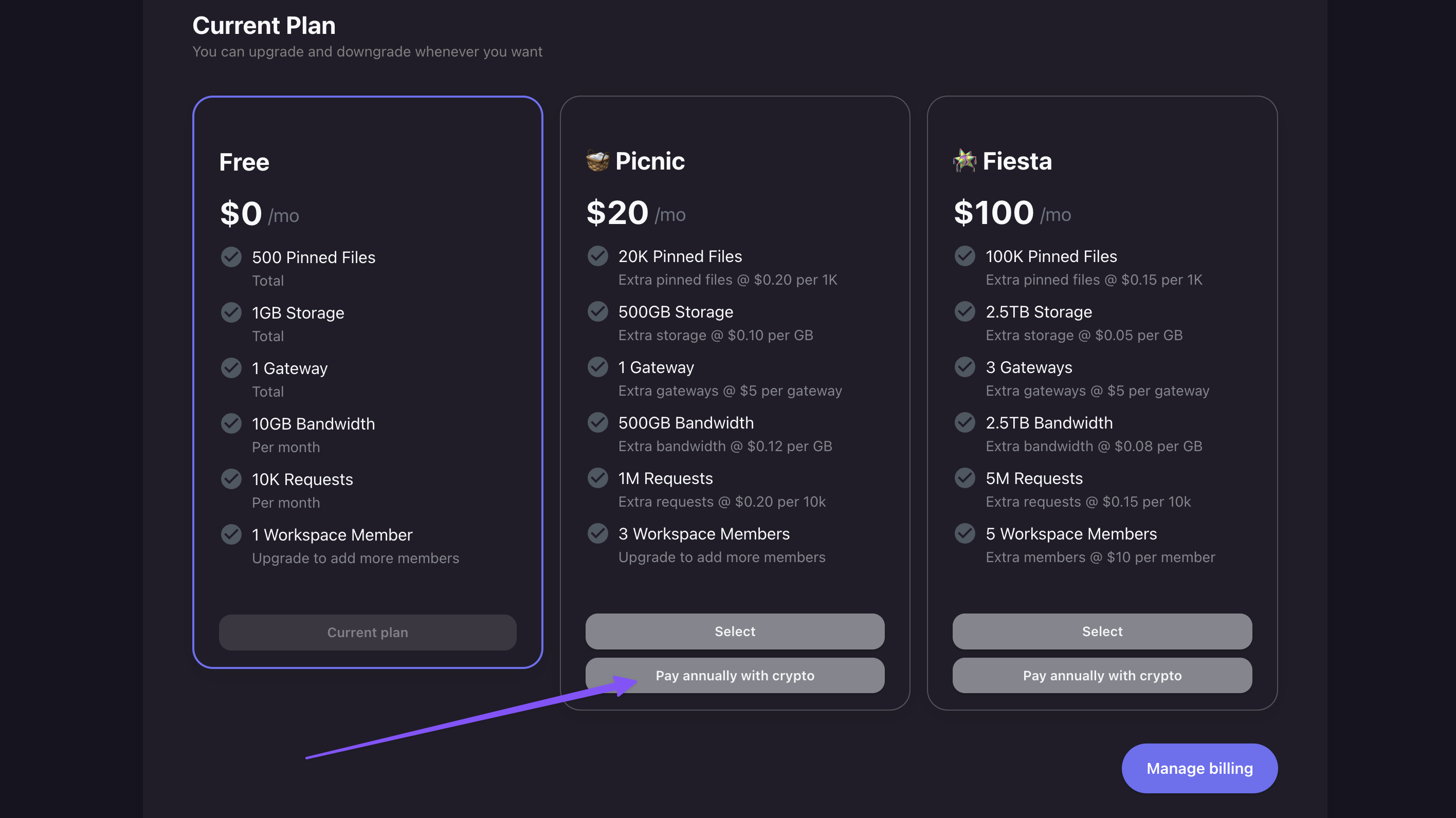Click checkmark next to 500GB Bandwidth

tap(597, 422)
